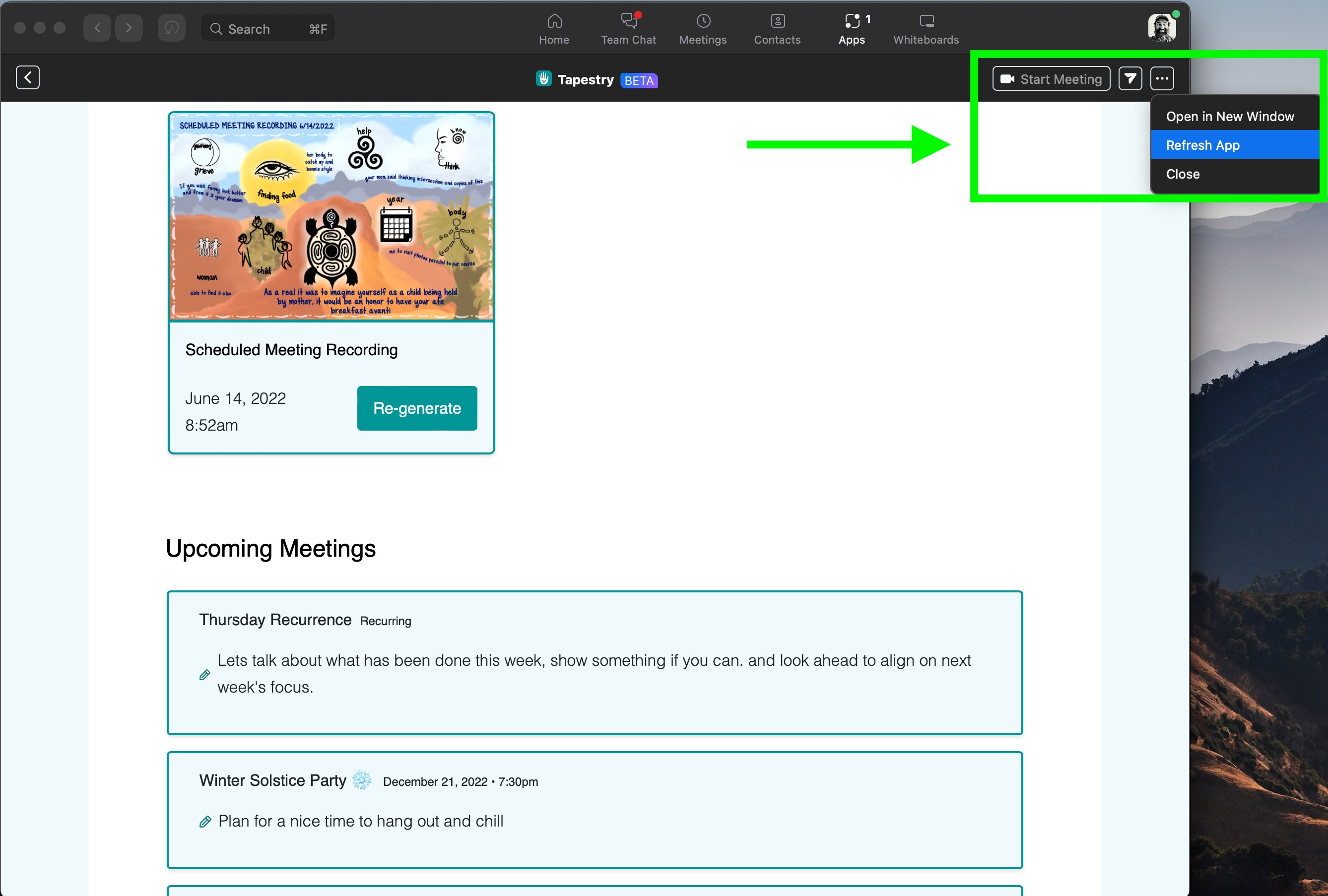Open the Scheduled Meeting Recording artwork thumbnail
Viewport: 1328px width, 896px height.
point(332,216)
